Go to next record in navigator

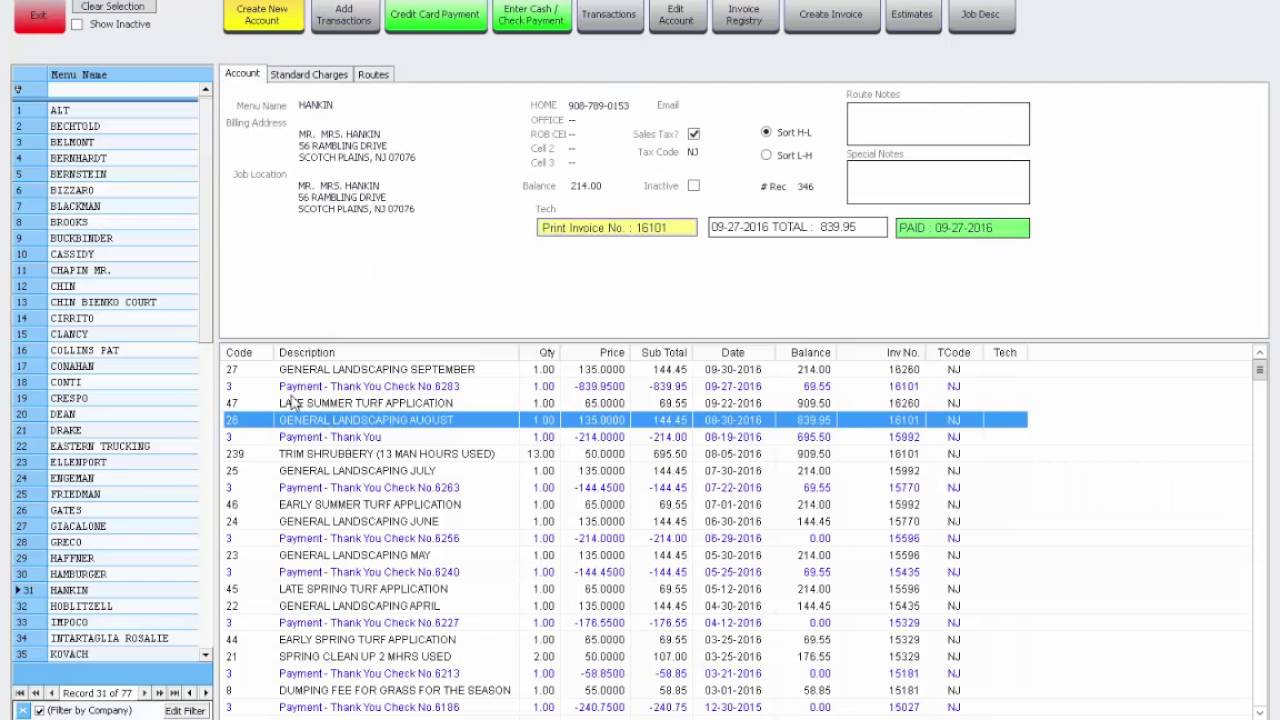tap(144, 693)
